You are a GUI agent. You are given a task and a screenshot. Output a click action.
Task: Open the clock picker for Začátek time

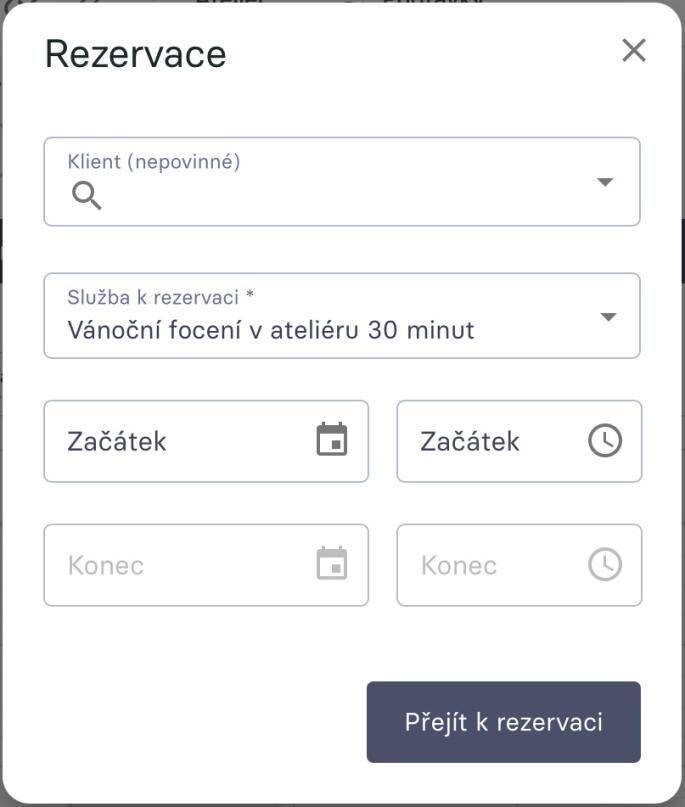(x=604, y=440)
